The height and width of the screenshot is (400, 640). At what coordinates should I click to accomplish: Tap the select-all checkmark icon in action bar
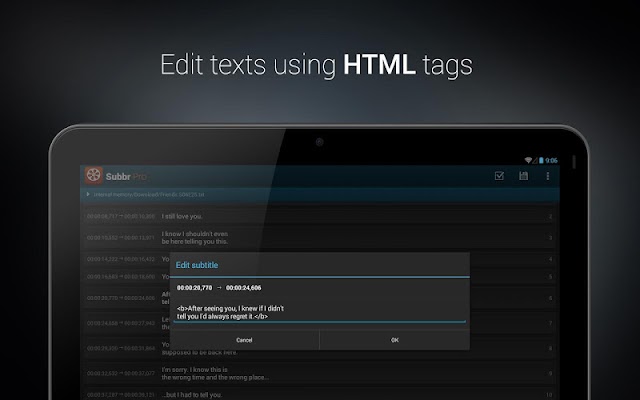pos(499,176)
